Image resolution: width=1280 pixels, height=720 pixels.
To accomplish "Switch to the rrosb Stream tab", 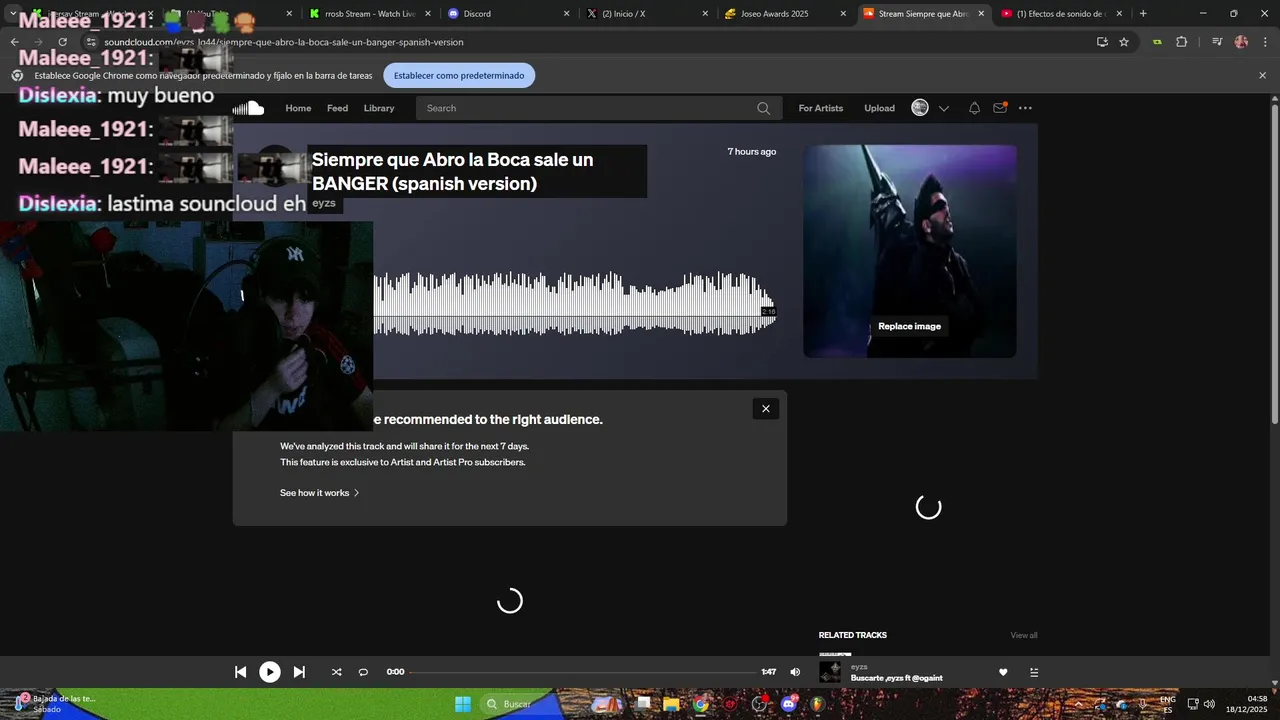I will (x=369, y=14).
